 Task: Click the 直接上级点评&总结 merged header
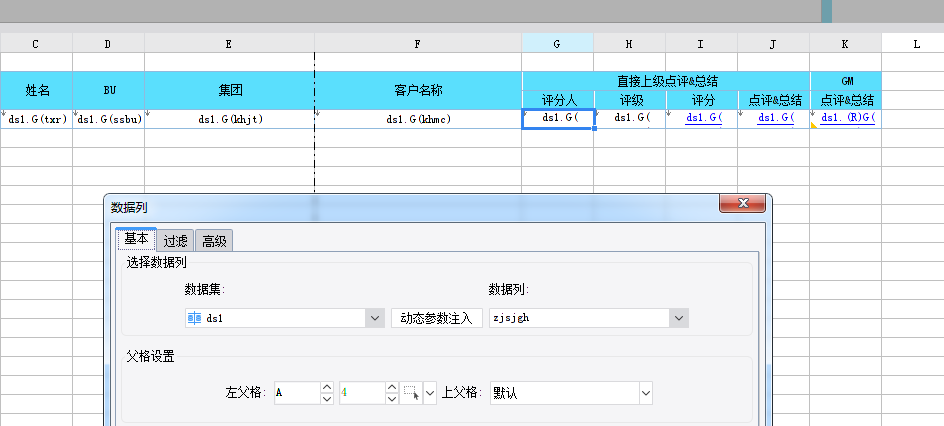point(666,81)
